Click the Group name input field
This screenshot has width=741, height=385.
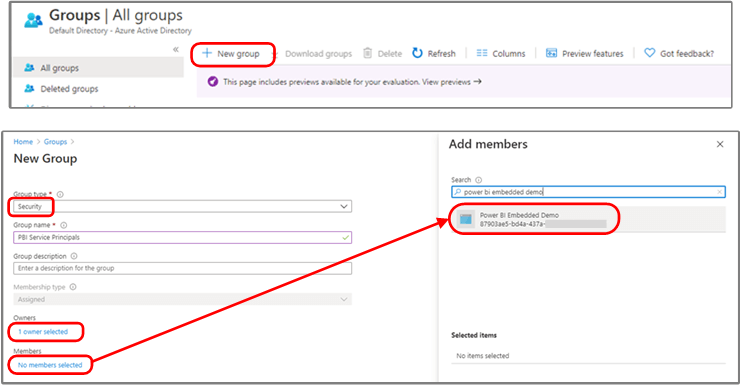(x=182, y=237)
